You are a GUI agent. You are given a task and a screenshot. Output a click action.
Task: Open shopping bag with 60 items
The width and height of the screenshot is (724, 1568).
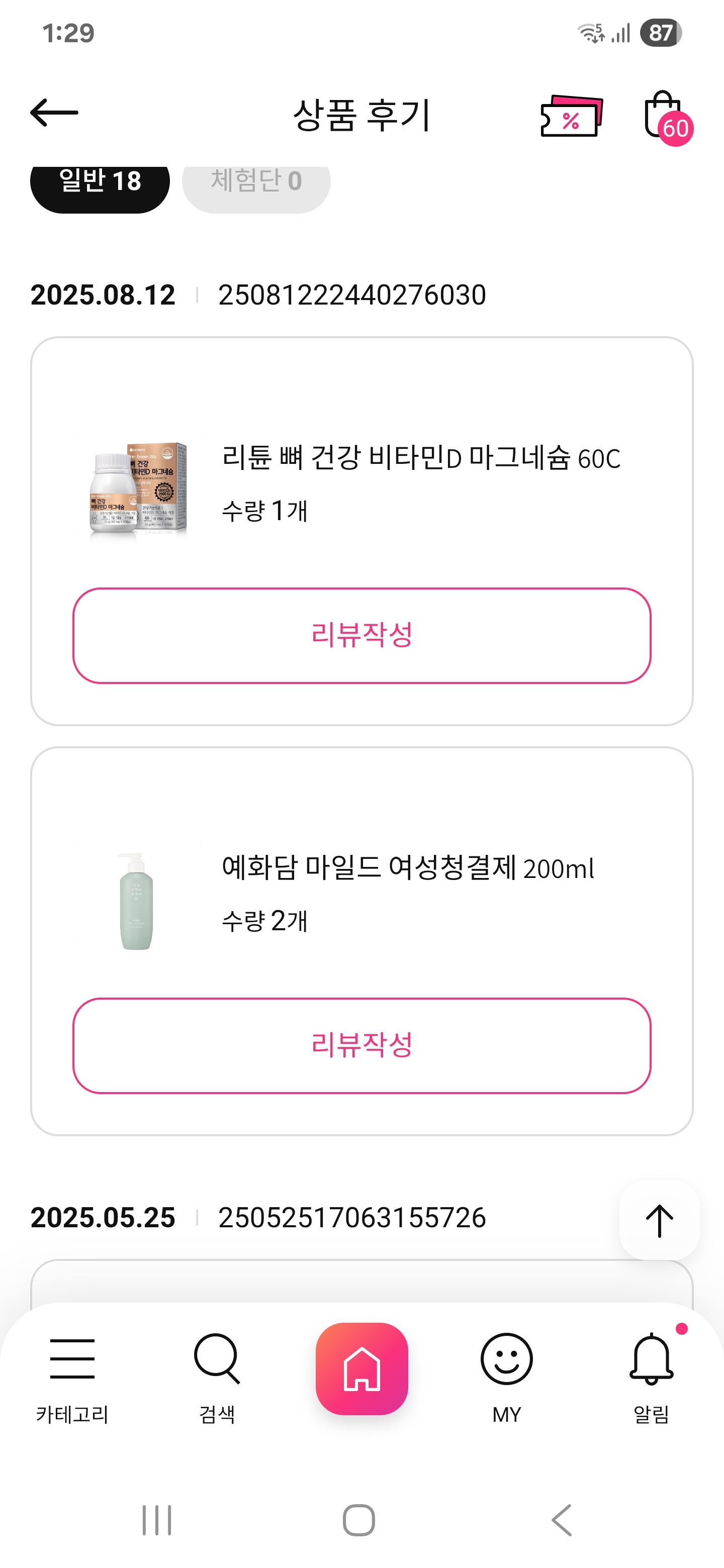coord(665,116)
